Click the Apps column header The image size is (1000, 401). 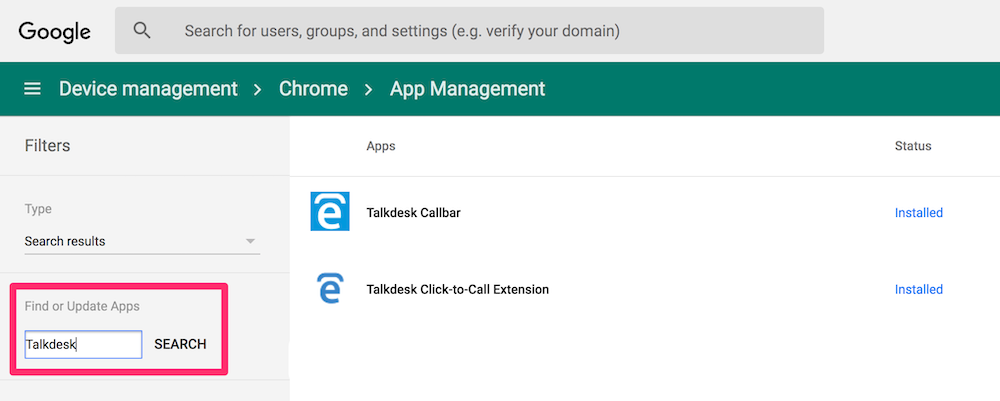click(x=381, y=147)
